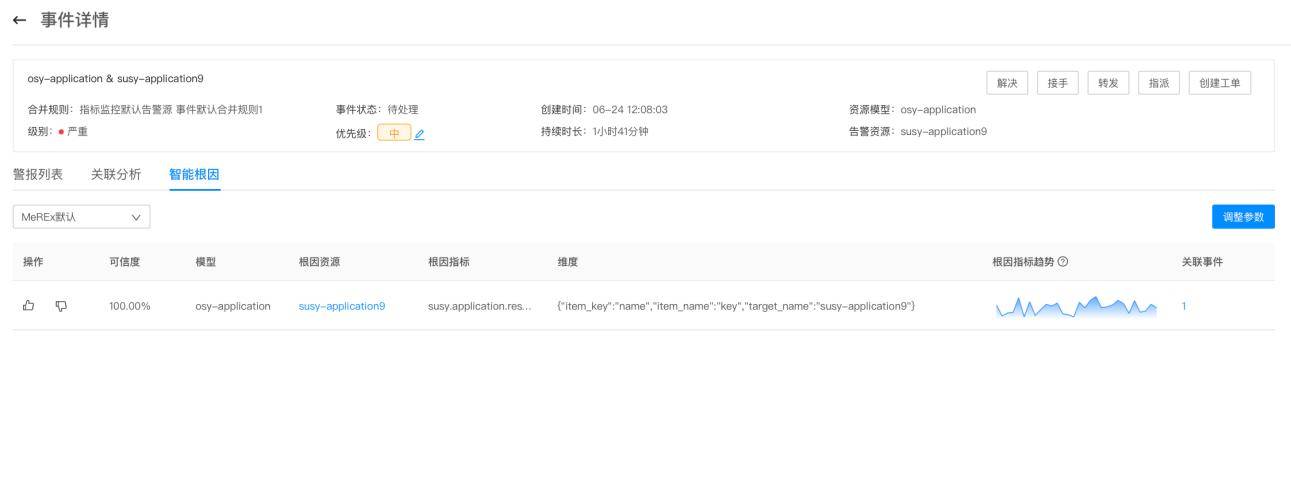Image resolution: width=1291 pixels, height=493 pixels.
Task: Select the 智能根因 tab
Action: (x=194, y=174)
